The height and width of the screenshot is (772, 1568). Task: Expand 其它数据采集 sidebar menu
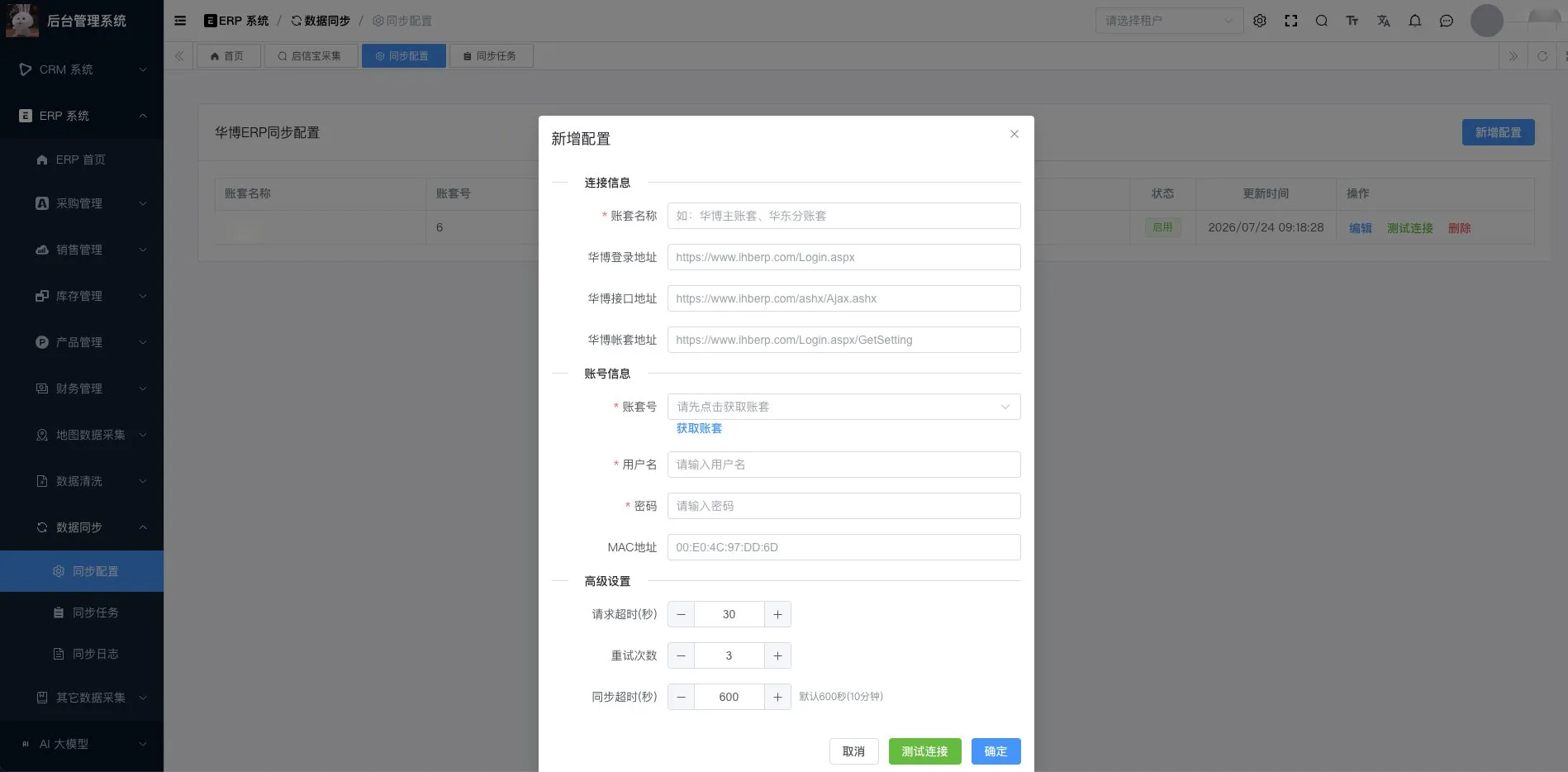click(82, 698)
